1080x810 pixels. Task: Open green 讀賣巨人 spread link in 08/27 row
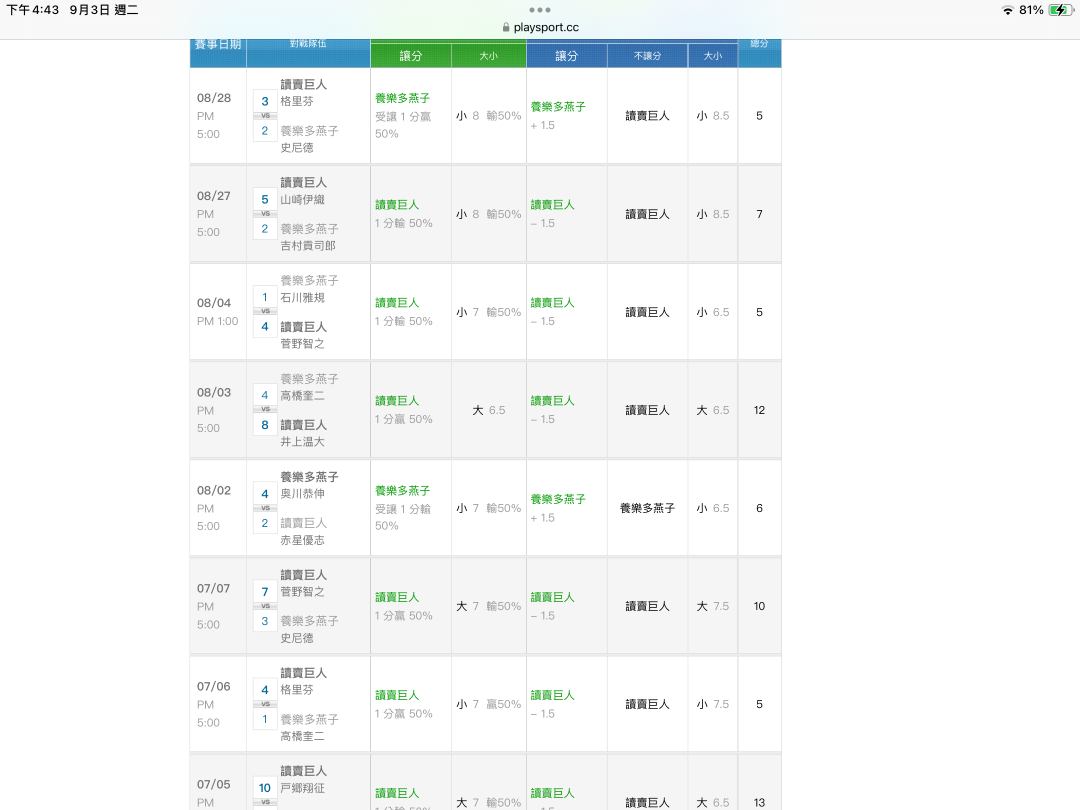point(397,205)
